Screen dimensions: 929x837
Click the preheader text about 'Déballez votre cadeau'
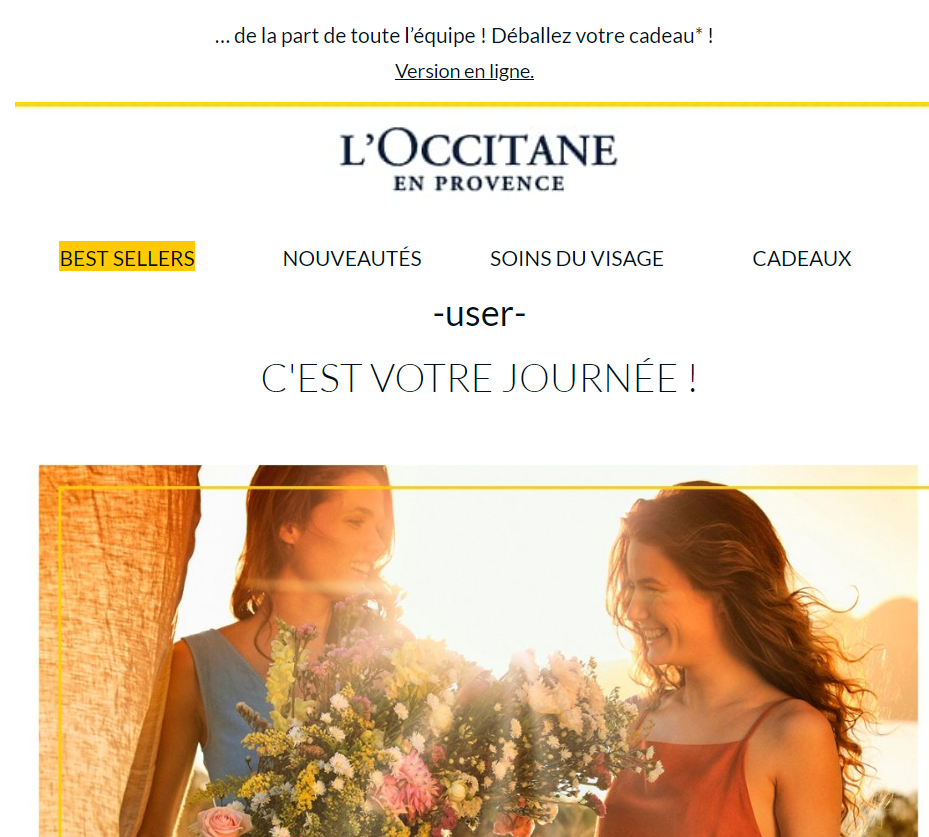(464, 36)
